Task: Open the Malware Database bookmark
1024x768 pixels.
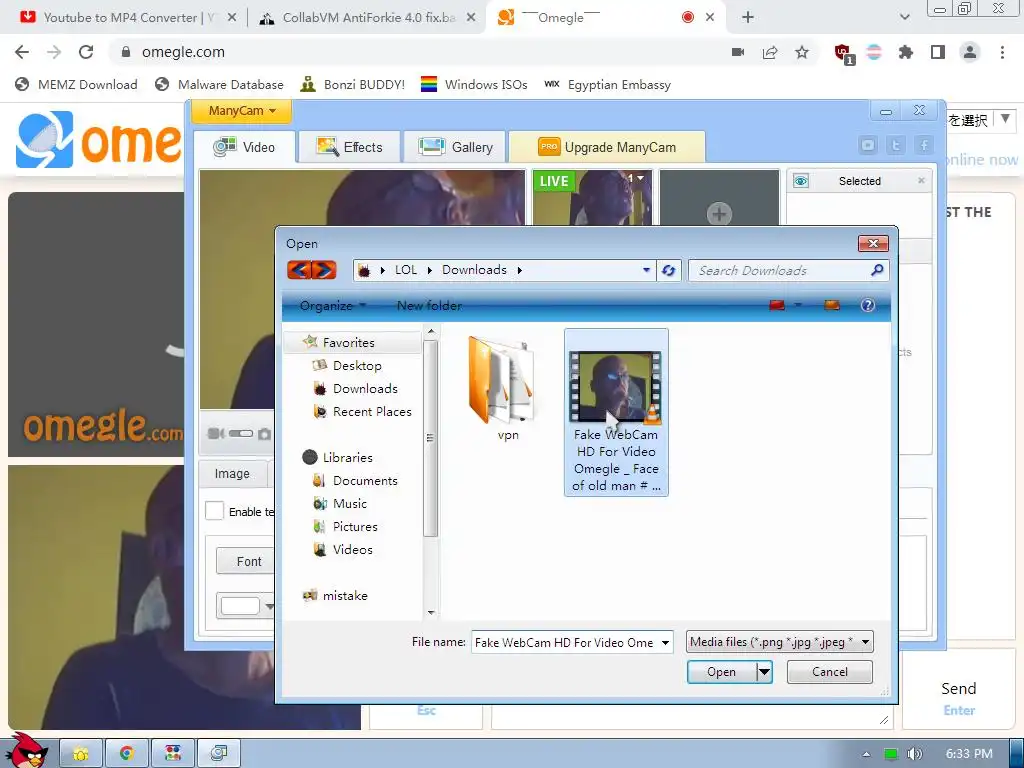Action: (219, 84)
